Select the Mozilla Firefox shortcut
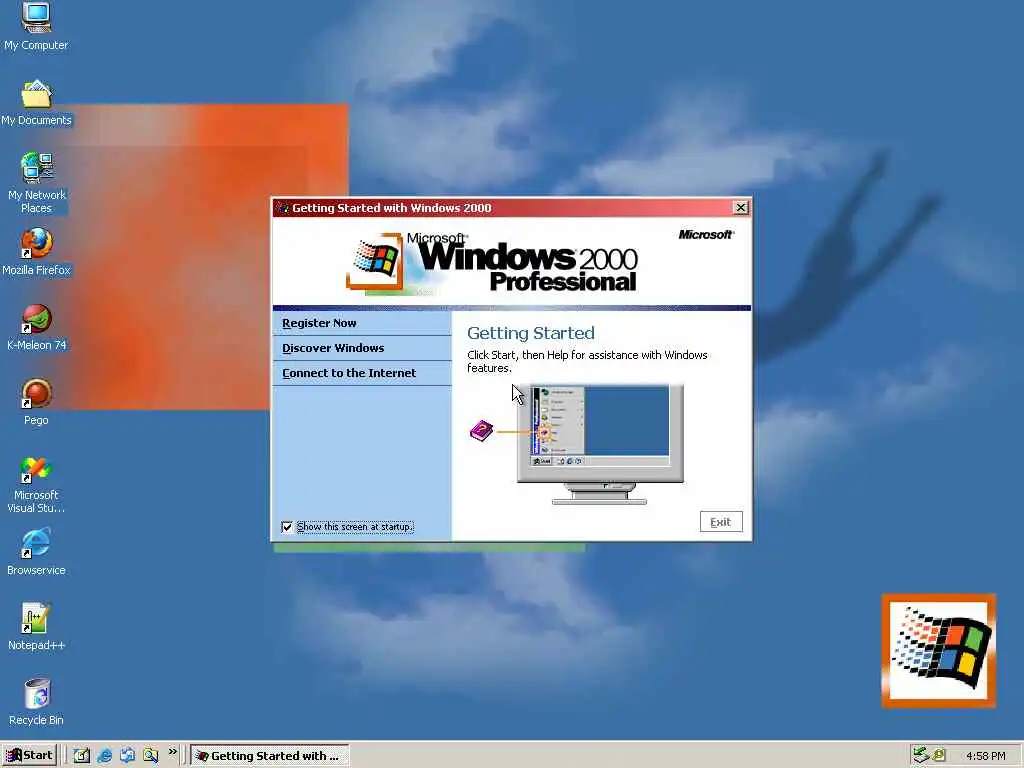Image resolution: width=1024 pixels, height=768 pixels. (x=36, y=252)
